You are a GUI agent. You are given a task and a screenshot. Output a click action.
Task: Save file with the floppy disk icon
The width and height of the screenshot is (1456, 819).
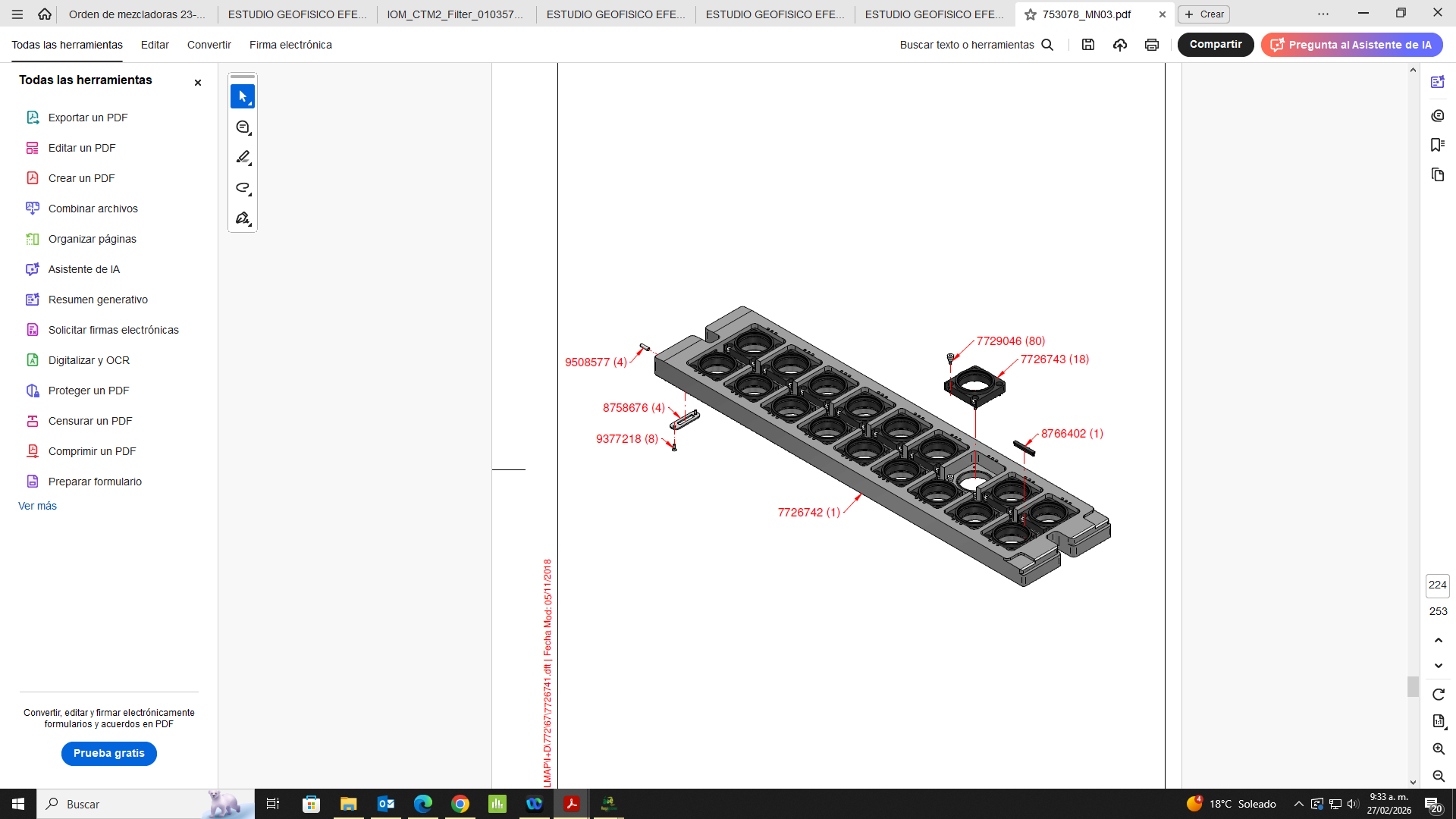pyautogui.click(x=1087, y=45)
